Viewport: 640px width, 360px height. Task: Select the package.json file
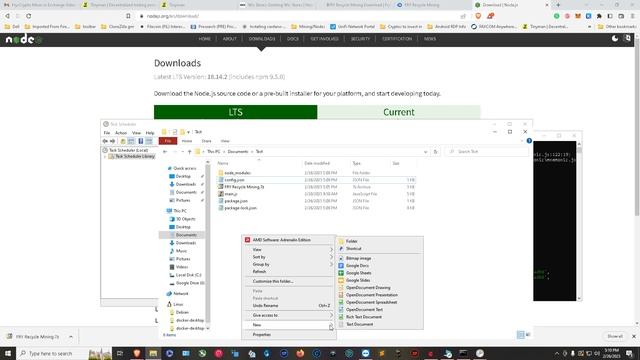point(236,201)
